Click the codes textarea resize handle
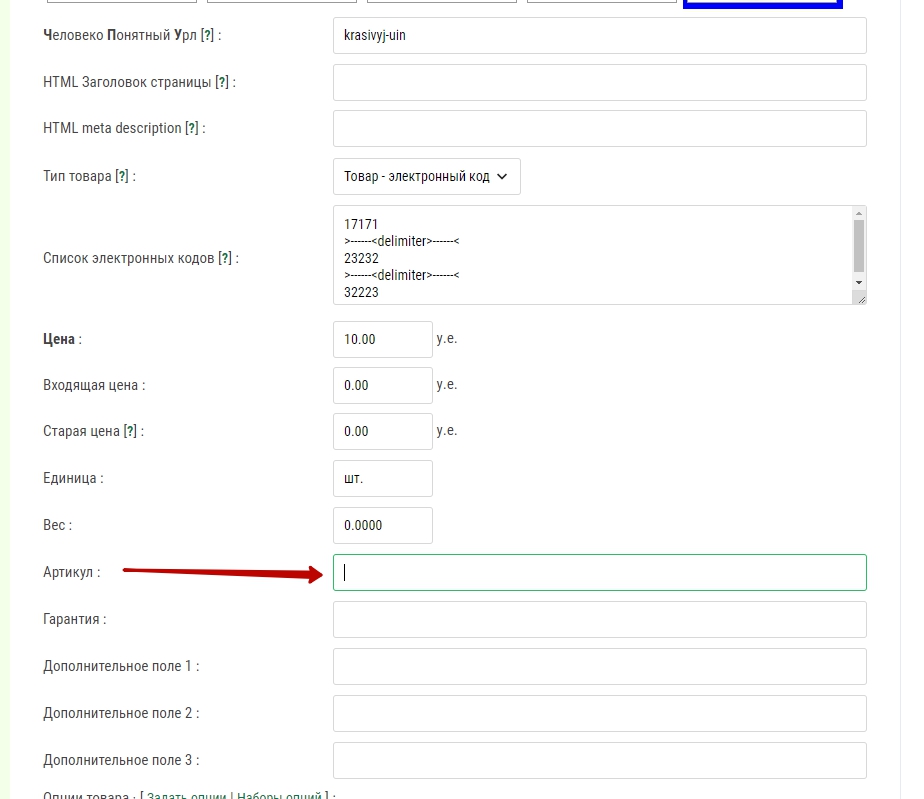Screen dimensions: 924x799 pos(860,298)
